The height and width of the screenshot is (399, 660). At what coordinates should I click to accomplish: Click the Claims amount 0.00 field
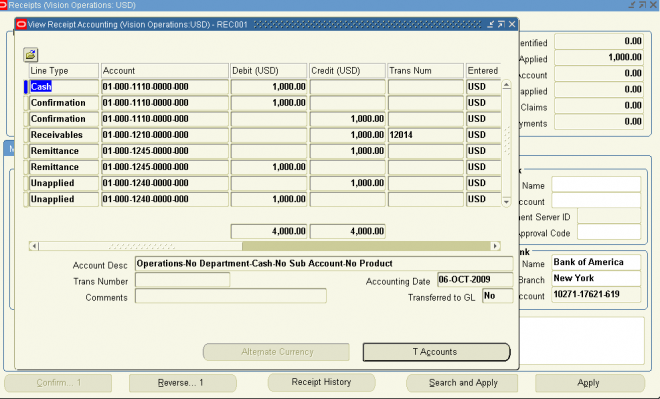coord(599,106)
